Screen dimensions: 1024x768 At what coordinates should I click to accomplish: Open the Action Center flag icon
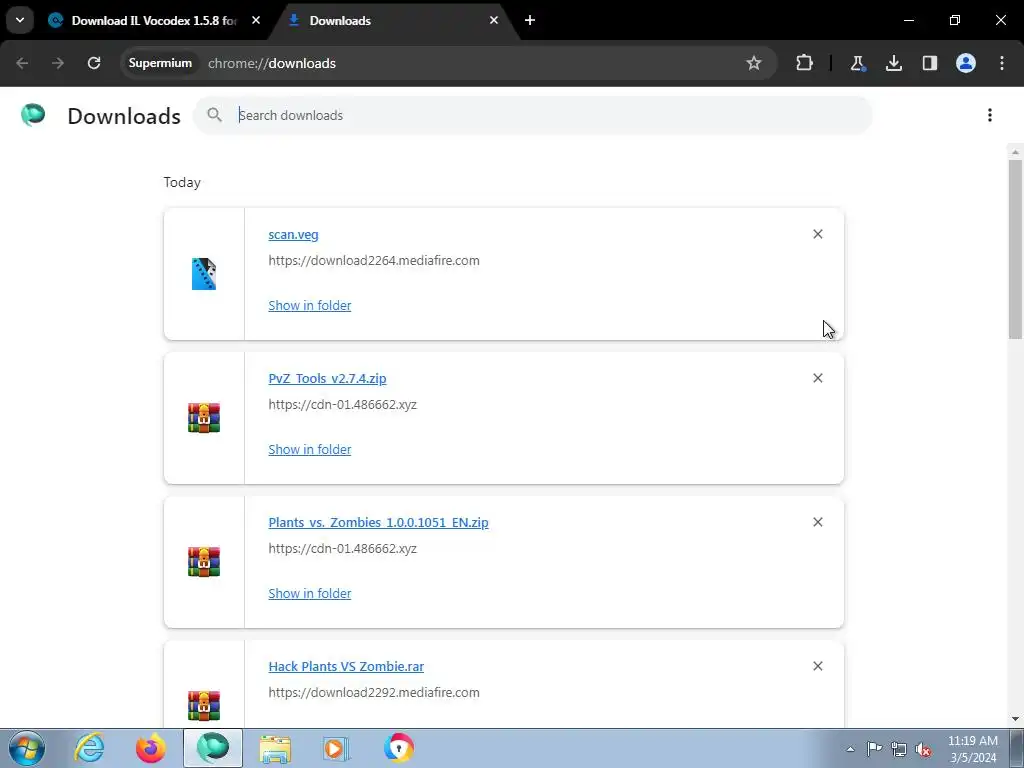pyautogui.click(x=874, y=749)
